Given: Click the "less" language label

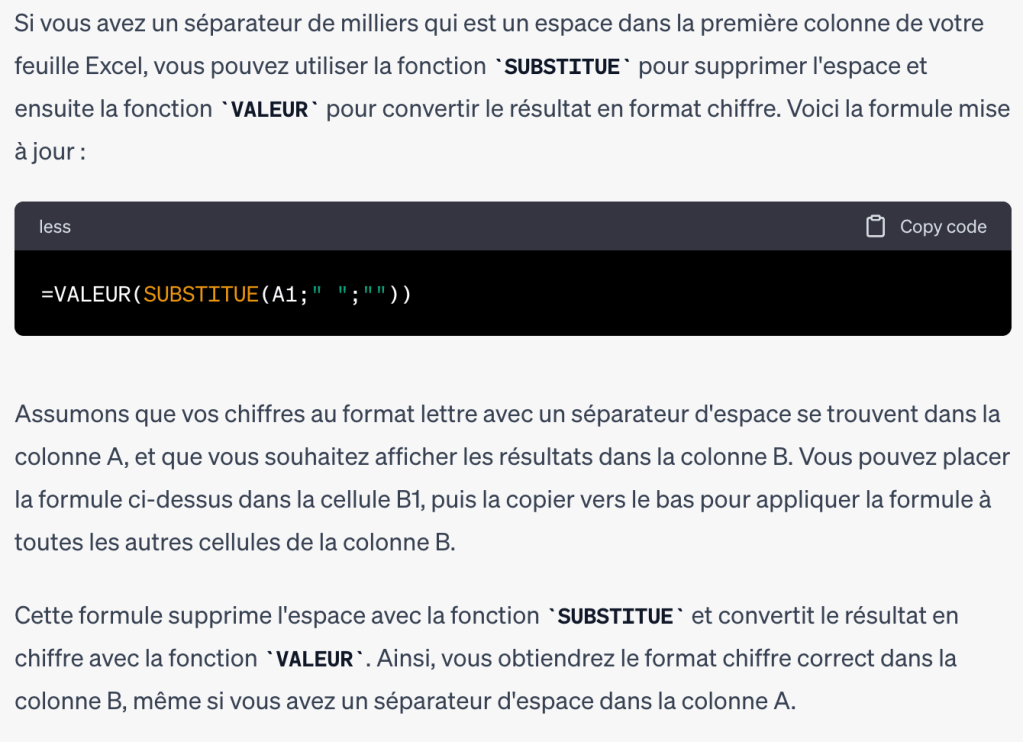Looking at the screenshot, I should 55,227.
